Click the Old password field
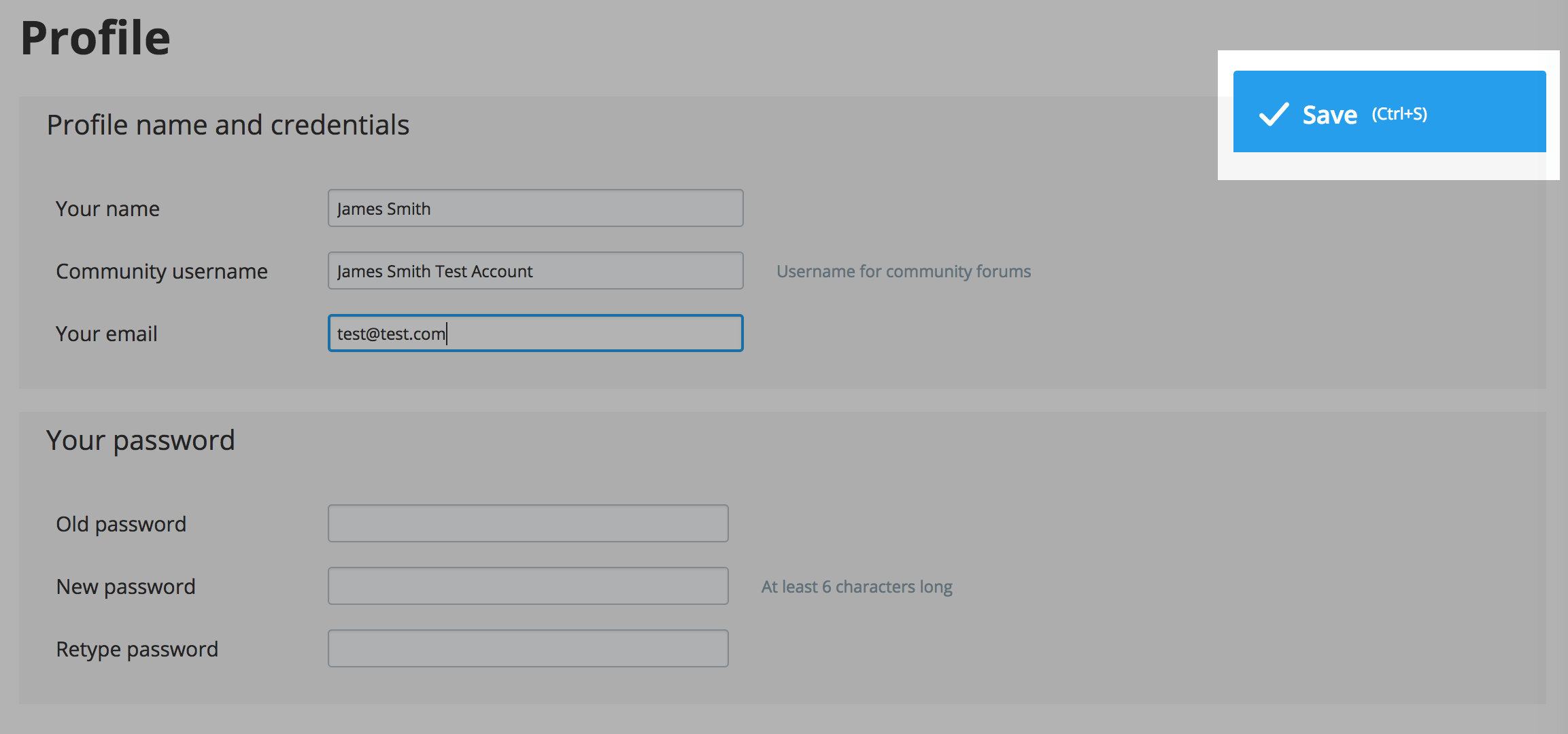 pyautogui.click(x=528, y=523)
